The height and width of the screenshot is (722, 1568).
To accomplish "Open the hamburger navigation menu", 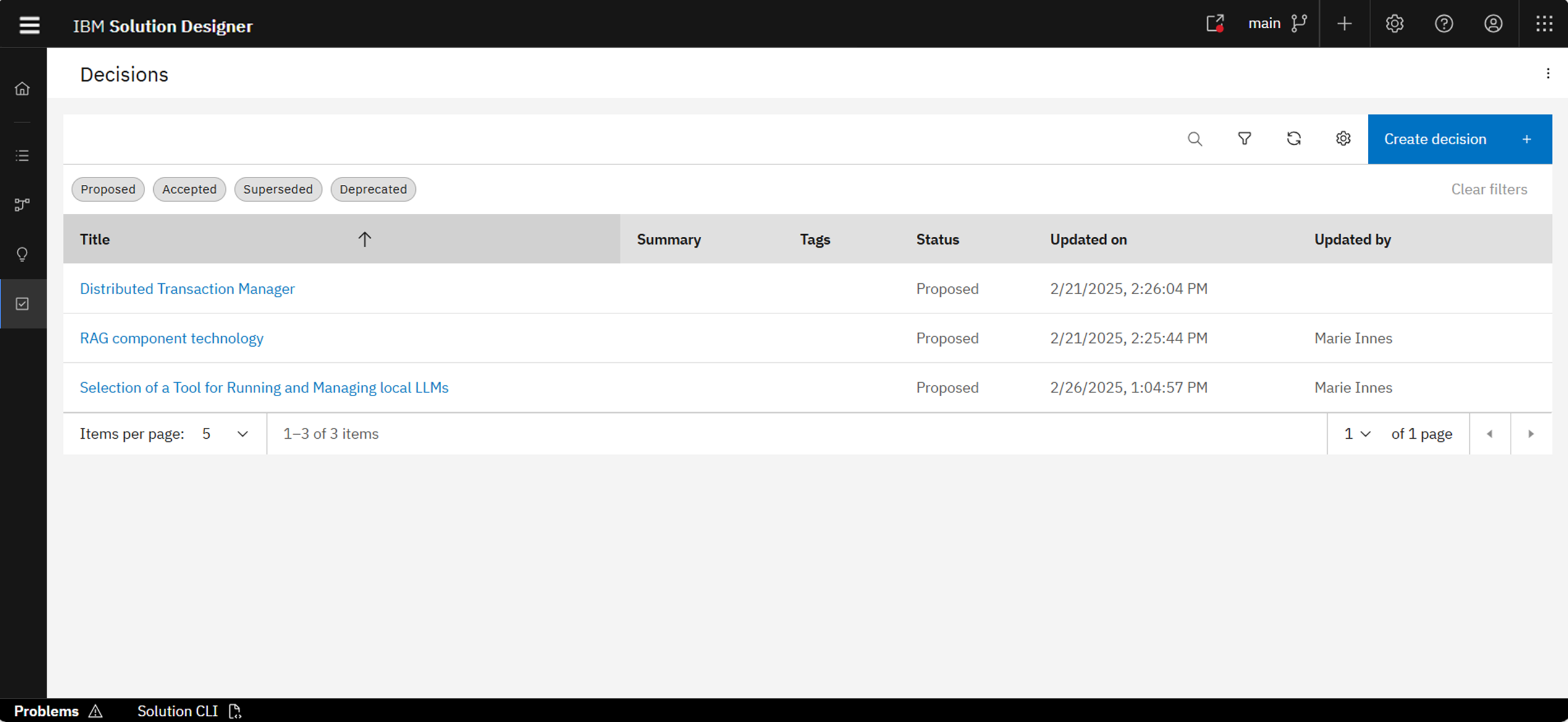I will click(29, 25).
